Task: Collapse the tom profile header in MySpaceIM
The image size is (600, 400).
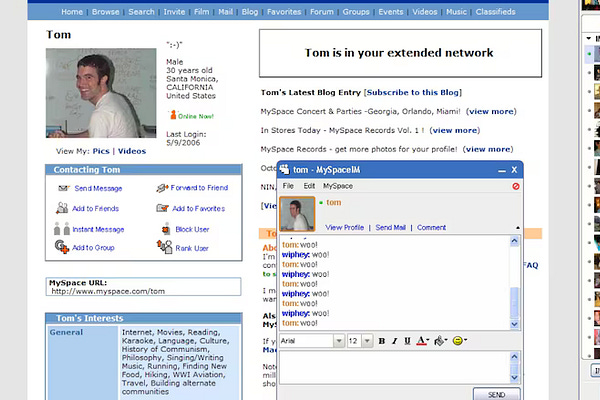Action: click(518, 227)
